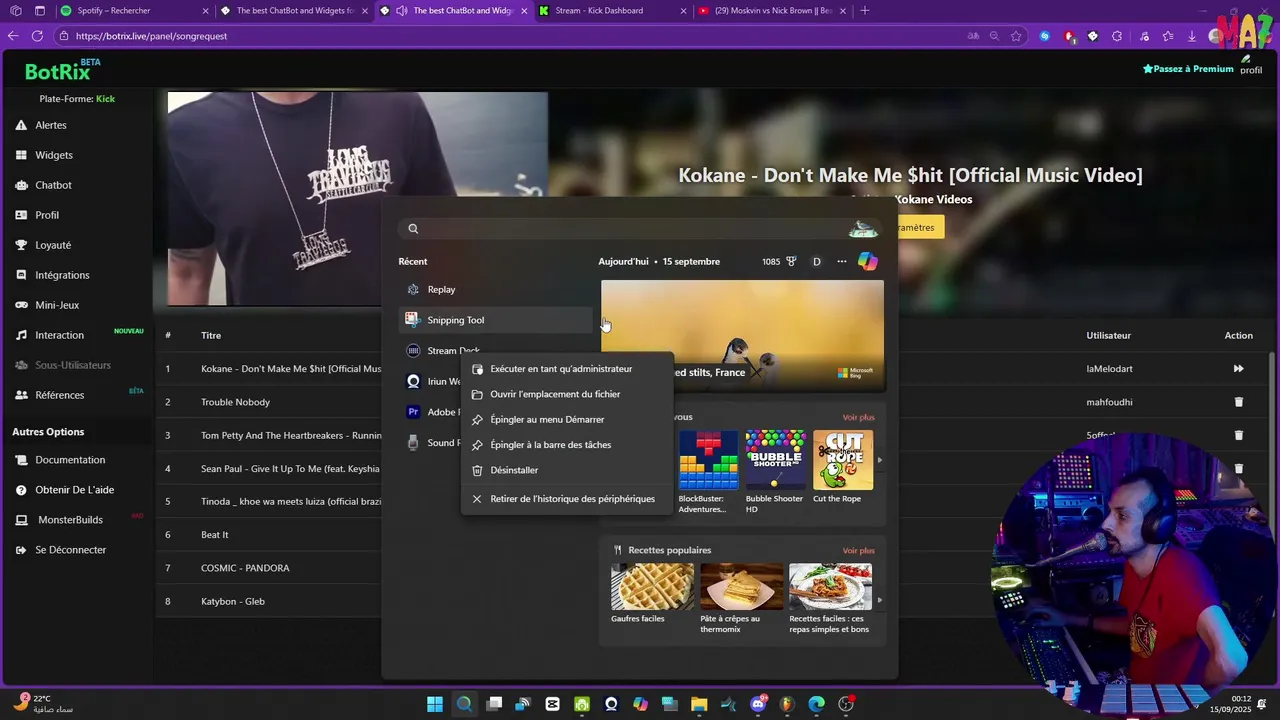Skip the current Kokane song
This screenshot has width=1280, height=720.
pos(1238,369)
